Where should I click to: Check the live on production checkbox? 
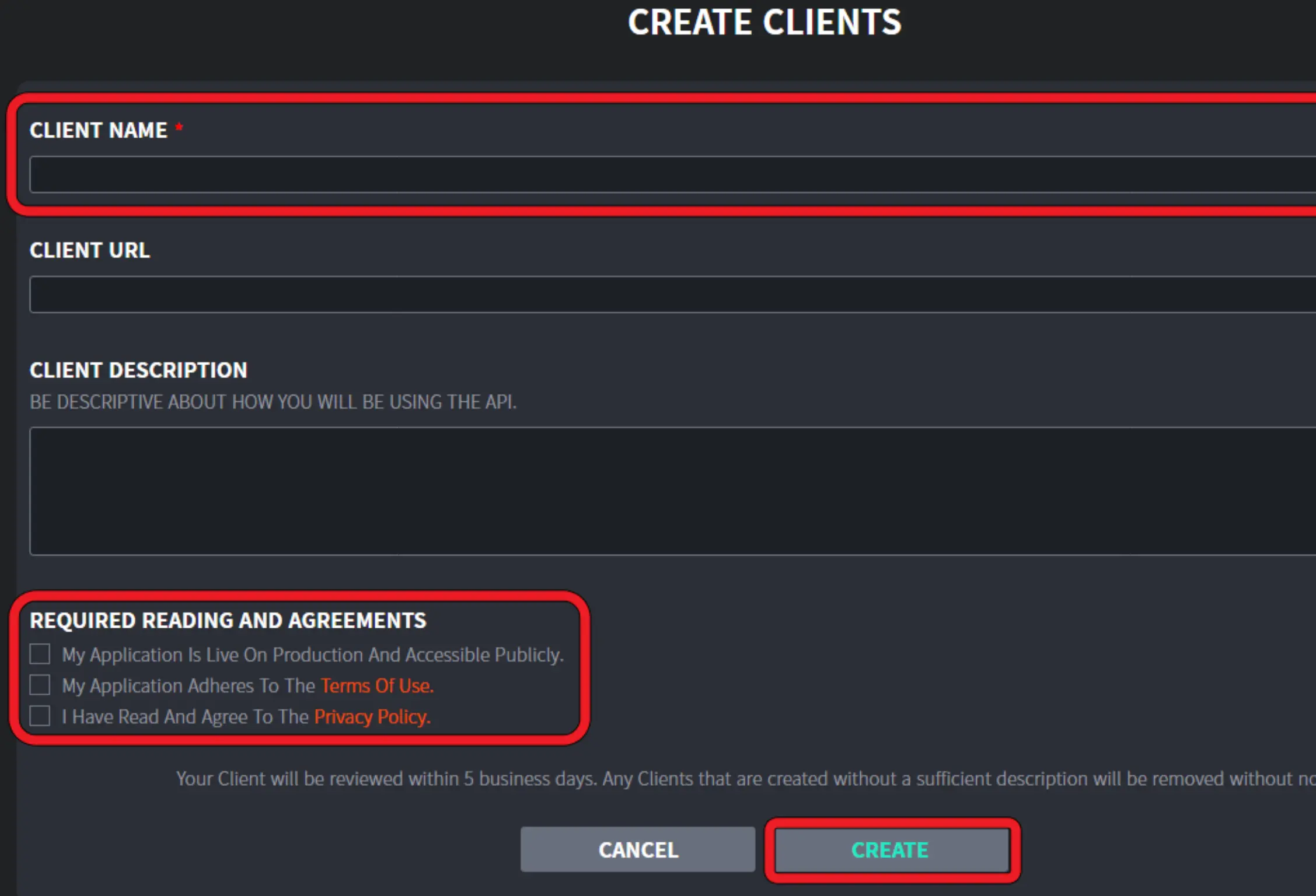coord(40,654)
